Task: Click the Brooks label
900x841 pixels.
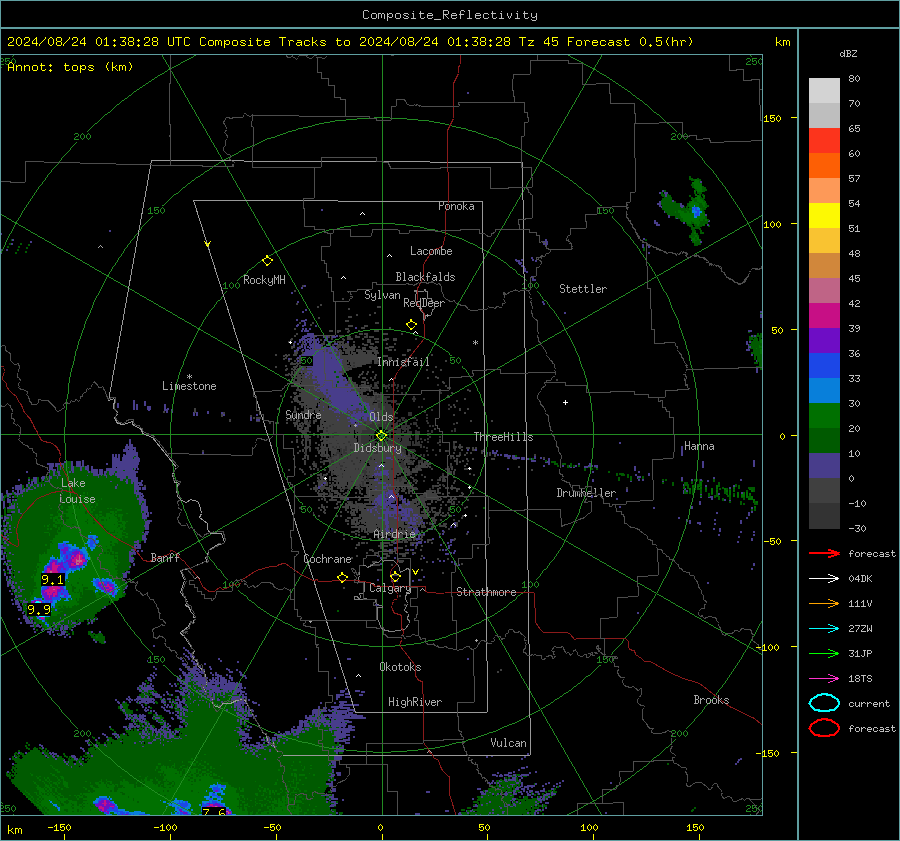Action: point(711,700)
